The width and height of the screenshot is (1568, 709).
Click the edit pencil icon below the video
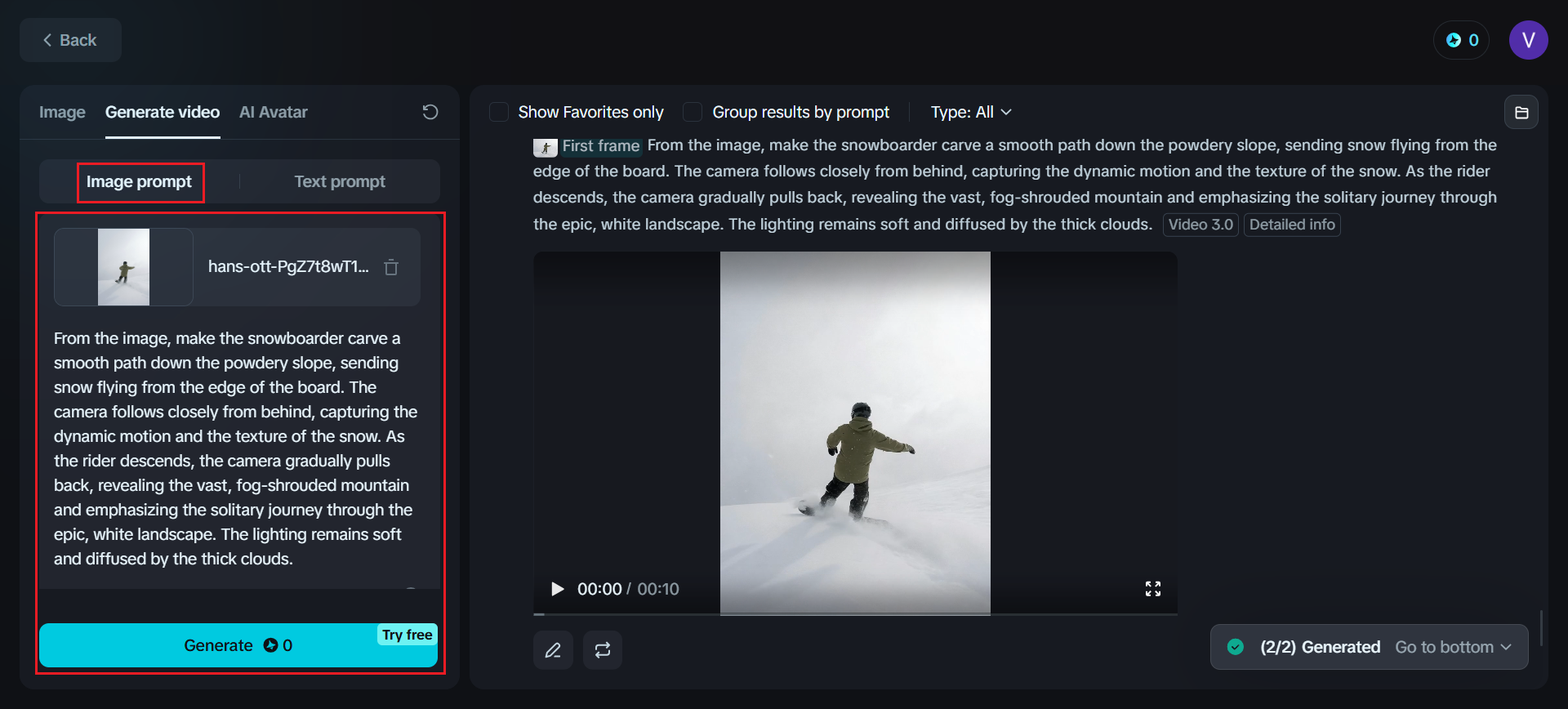tap(553, 650)
